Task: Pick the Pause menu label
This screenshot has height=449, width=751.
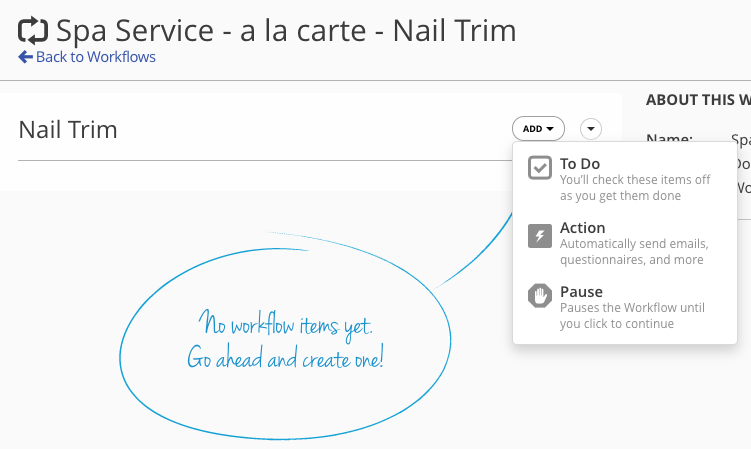Action: point(581,292)
